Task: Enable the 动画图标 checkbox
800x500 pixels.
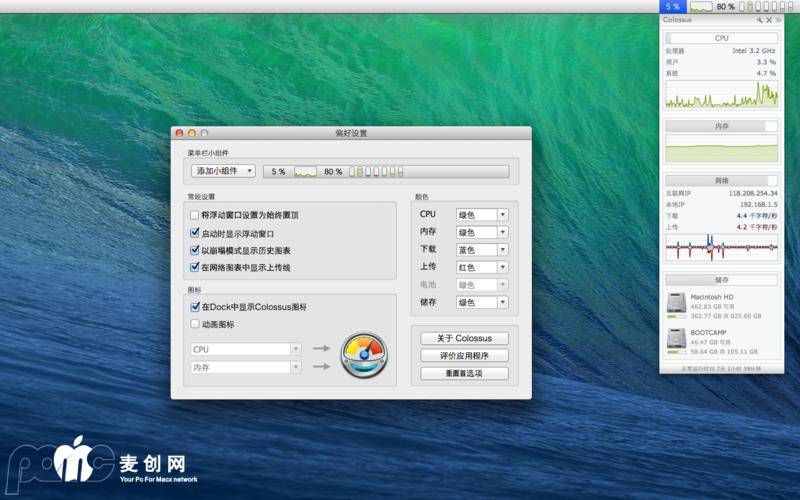Action: tap(194, 324)
